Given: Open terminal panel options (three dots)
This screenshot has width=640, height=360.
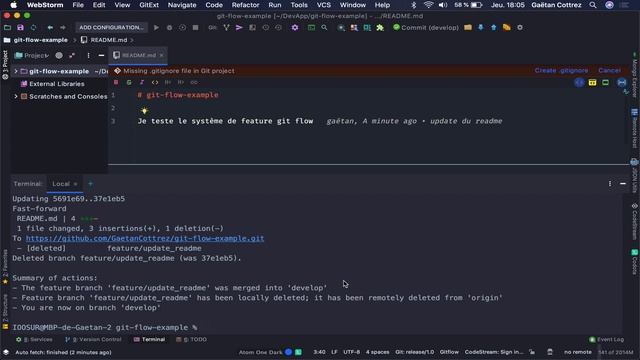Looking at the screenshot, I should click(x=610, y=184).
